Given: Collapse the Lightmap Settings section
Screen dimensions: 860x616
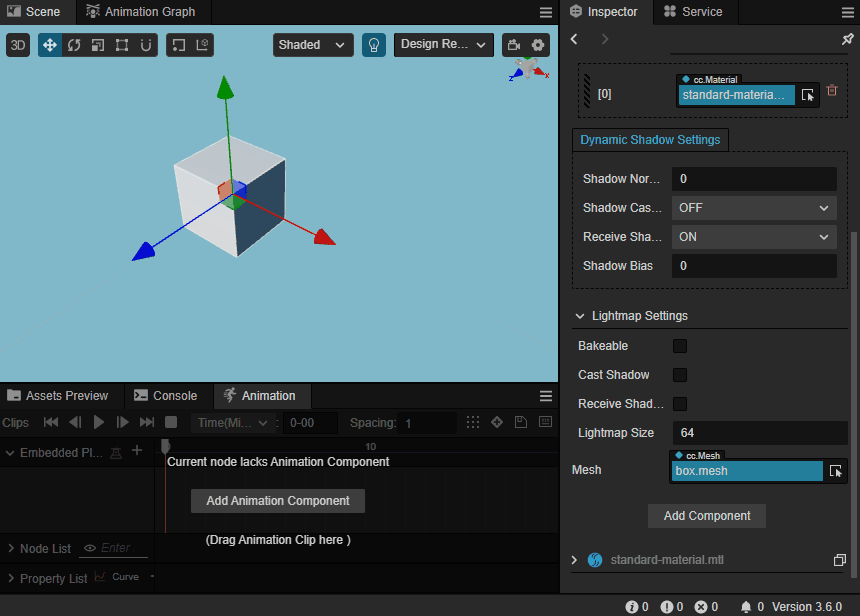Looking at the screenshot, I should point(580,316).
